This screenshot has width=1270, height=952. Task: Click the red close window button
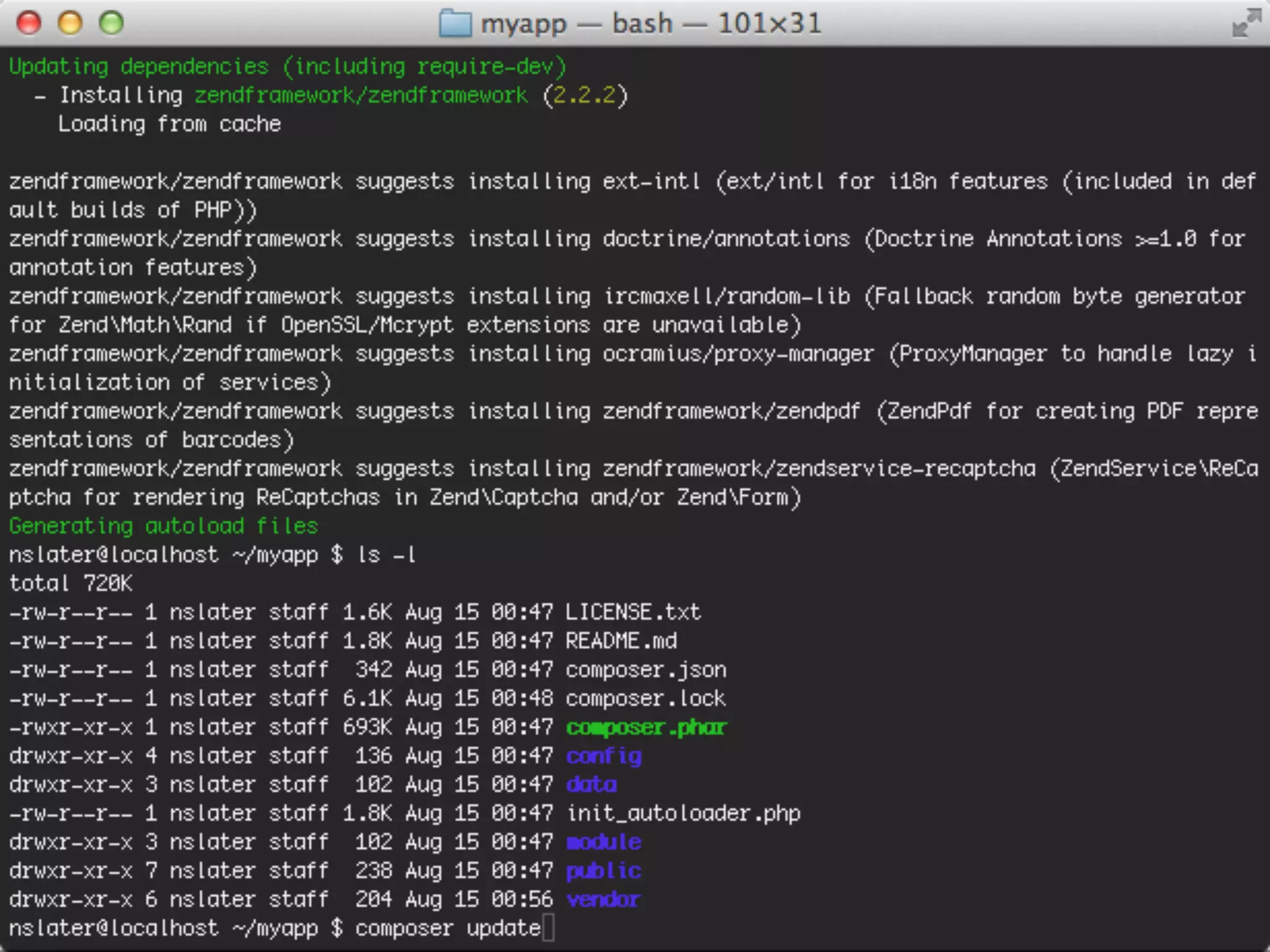coord(29,23)
